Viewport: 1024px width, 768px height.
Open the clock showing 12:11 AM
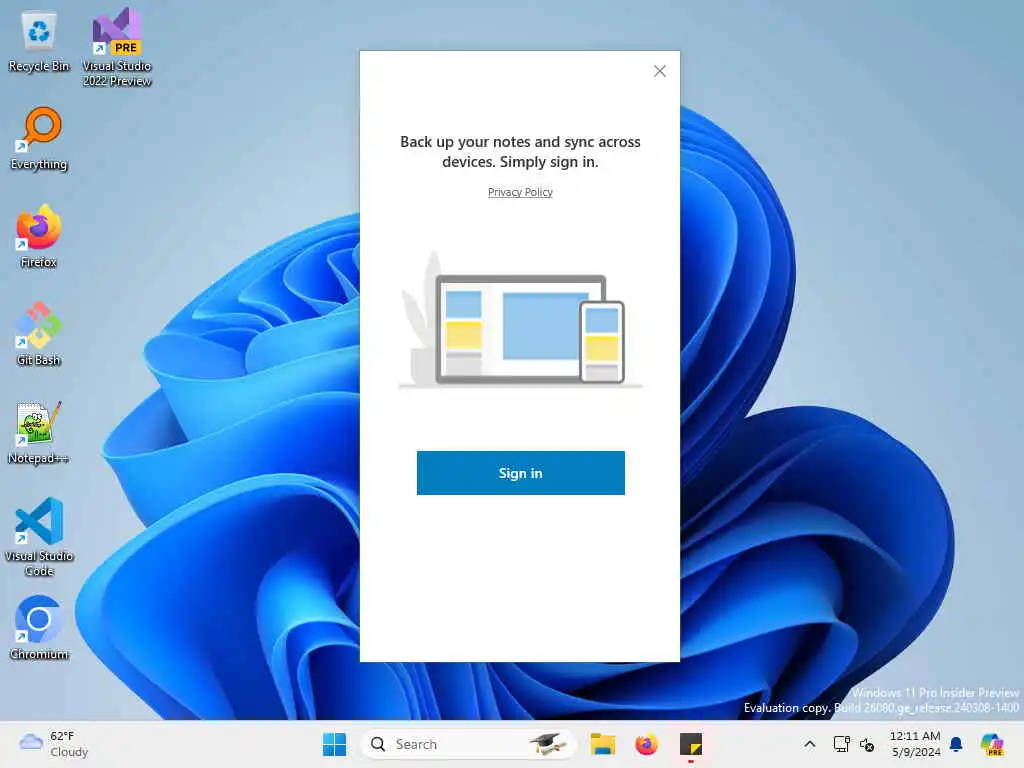click(916, 744)
